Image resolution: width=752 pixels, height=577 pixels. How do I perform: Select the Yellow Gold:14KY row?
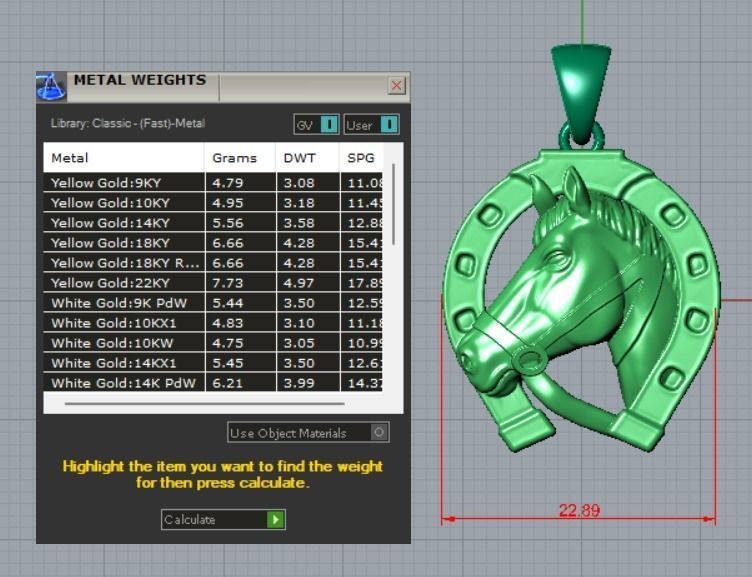click(213, 223)
